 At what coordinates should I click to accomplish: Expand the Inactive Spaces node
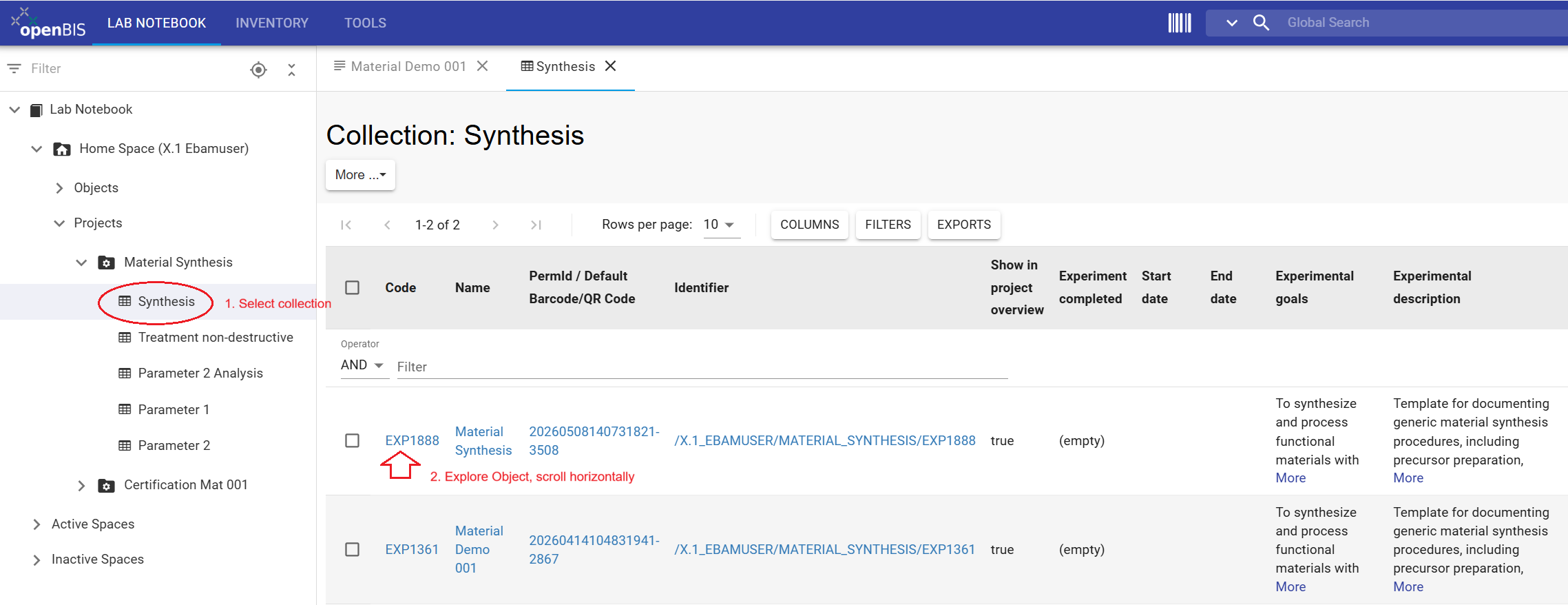click(x=36, y=560)
